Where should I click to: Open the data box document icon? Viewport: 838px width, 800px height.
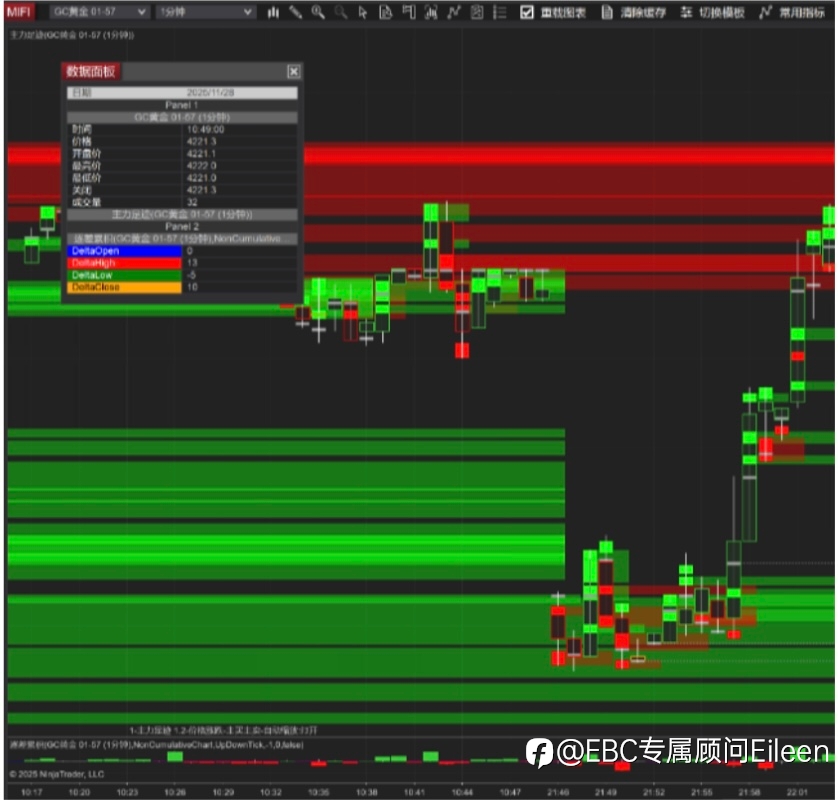coord(385,12)
